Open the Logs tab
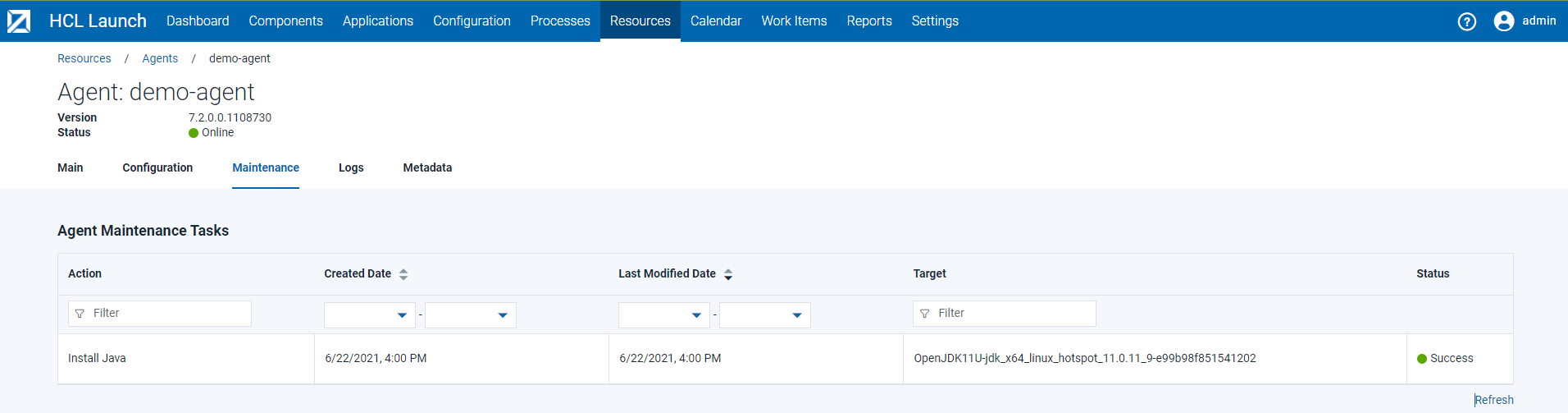This screenshot has width=1568, height=413. click(351, 167)
